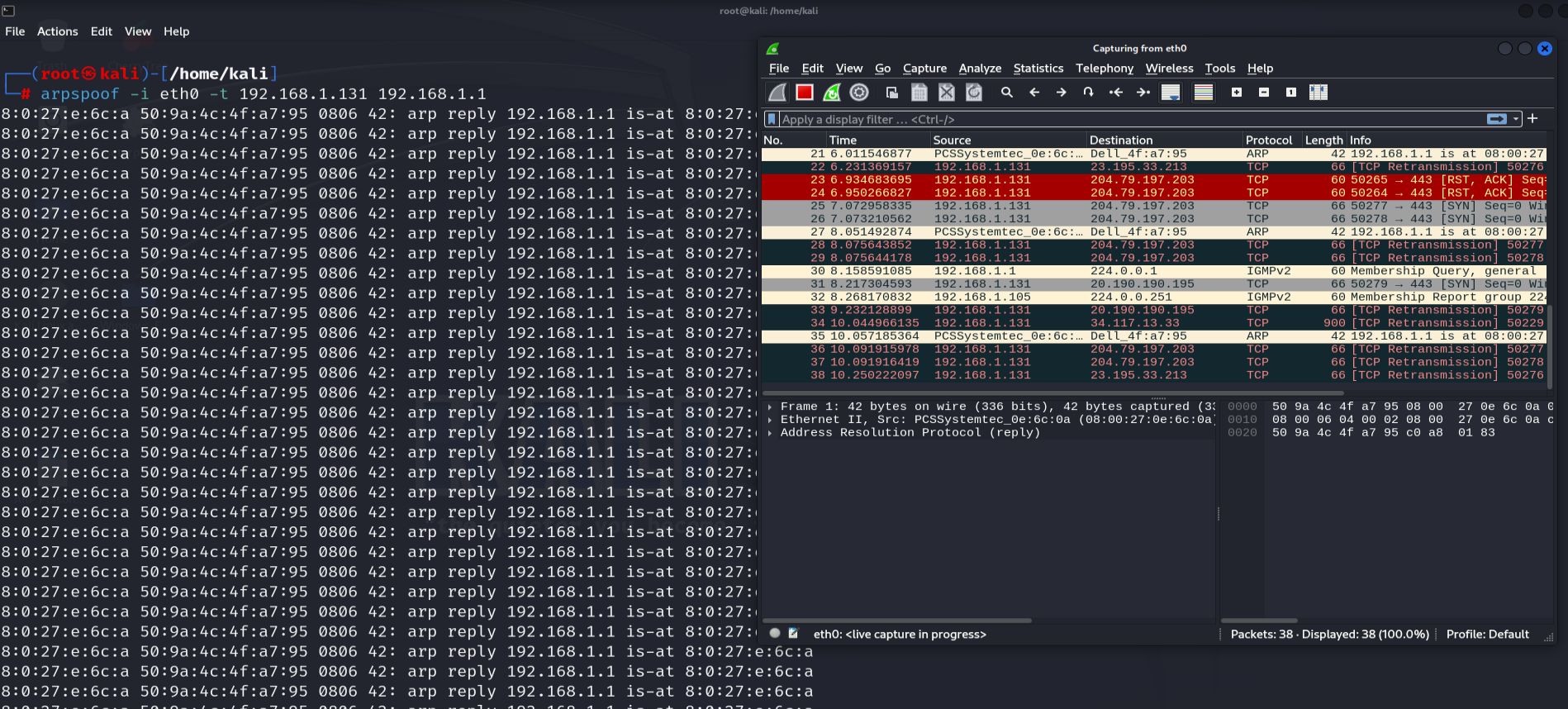Select packet 38 to 23.195.33.213
The height and width of the screenshot is (709, 1568).
[1153, 375]
